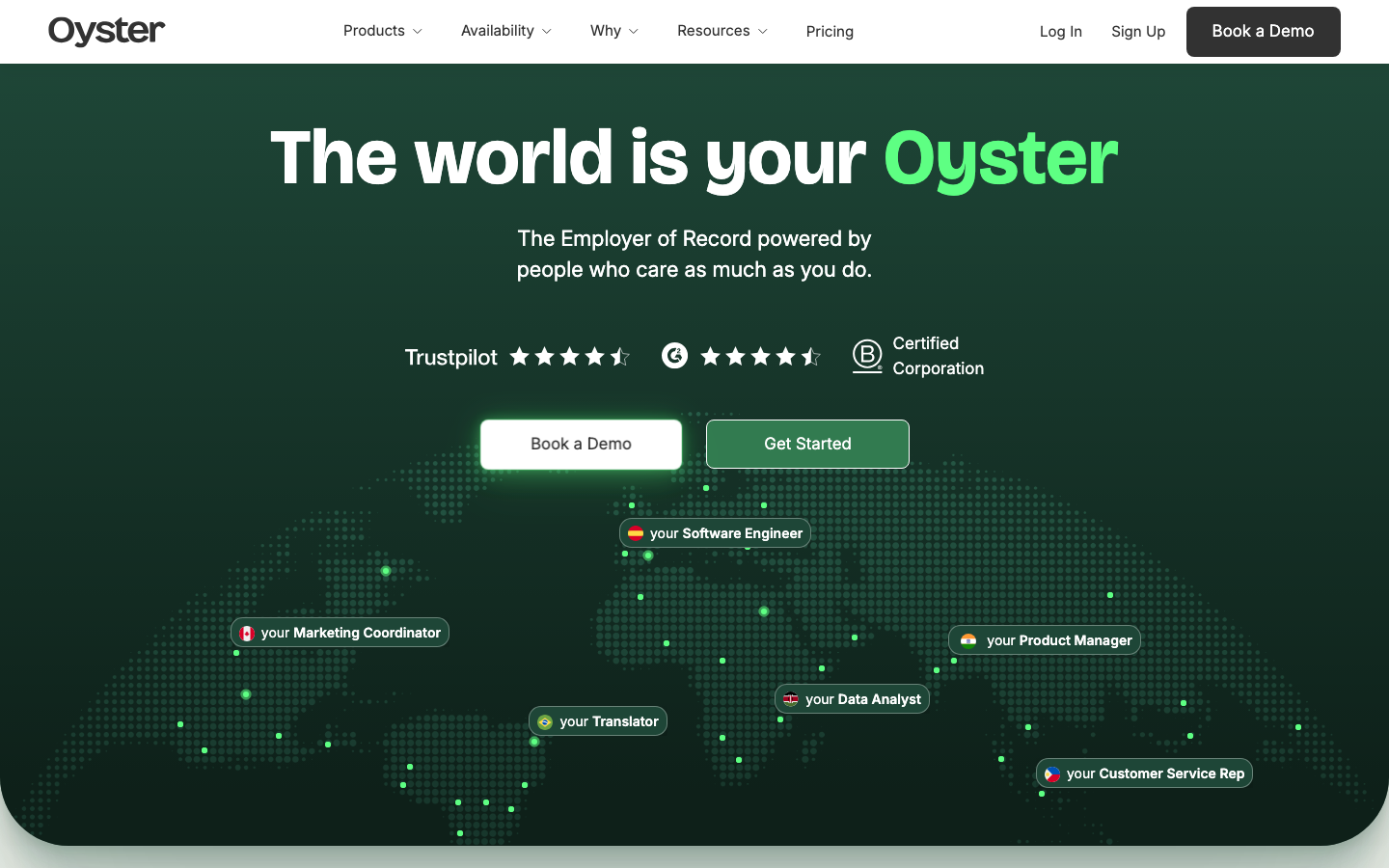Expand the Why chevron
The width and height of the screenshot is (1389, 868).
point(634,32)
